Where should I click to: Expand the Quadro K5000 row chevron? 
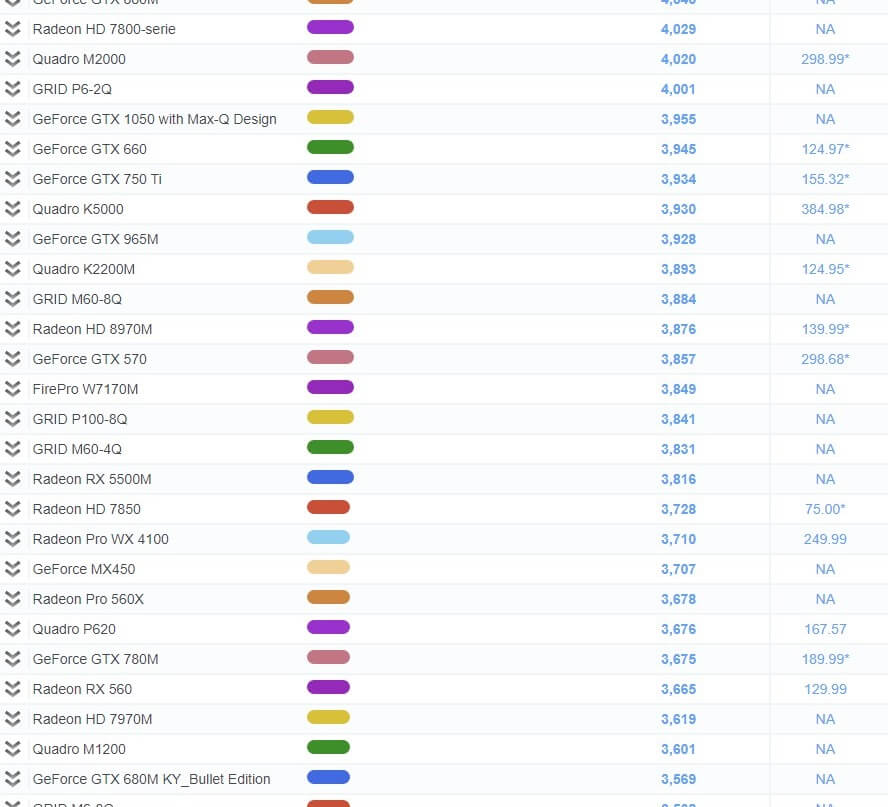click(x=12, y=209)
